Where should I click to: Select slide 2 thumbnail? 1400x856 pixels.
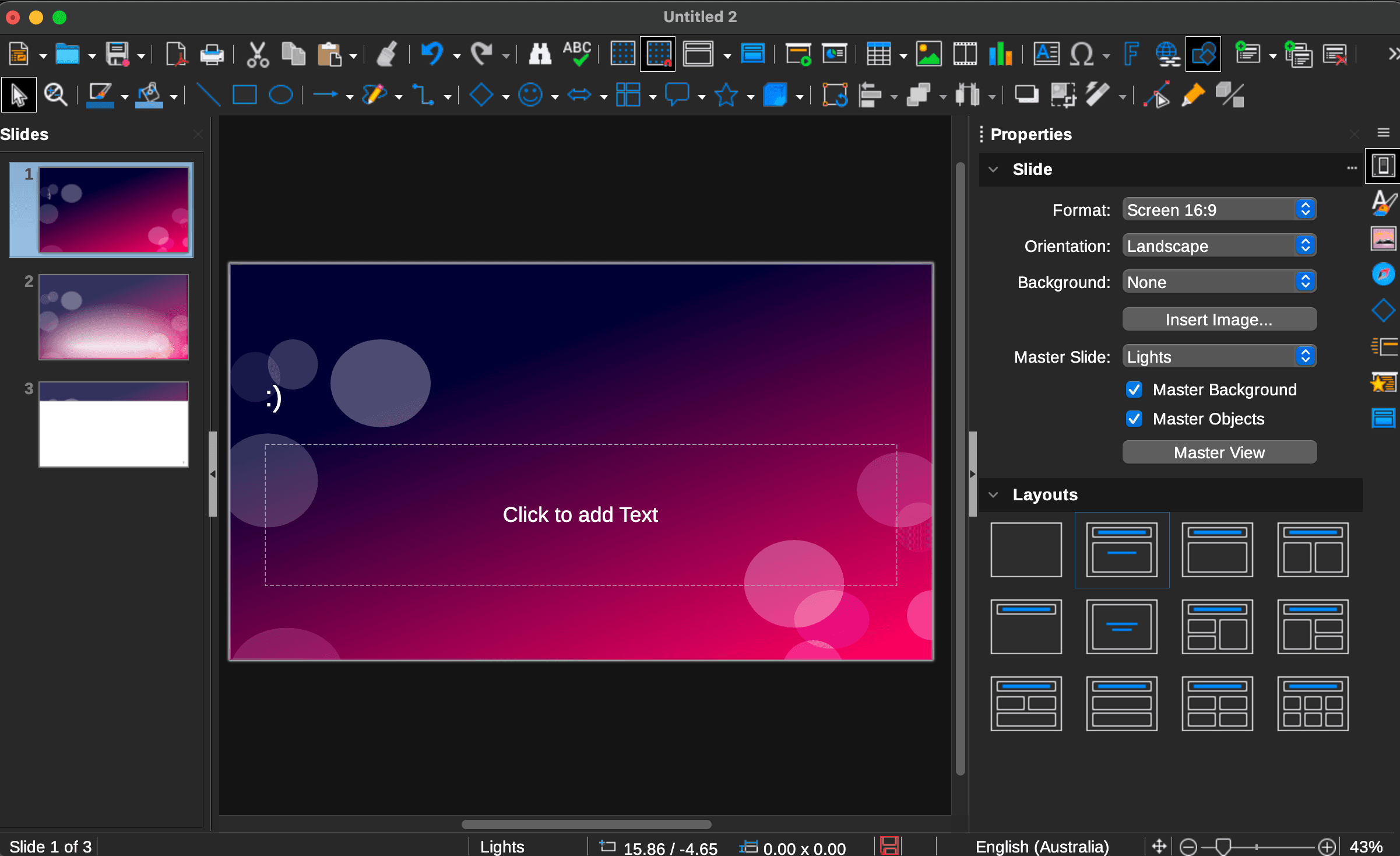pyautogui.click(x=114, y=317)
